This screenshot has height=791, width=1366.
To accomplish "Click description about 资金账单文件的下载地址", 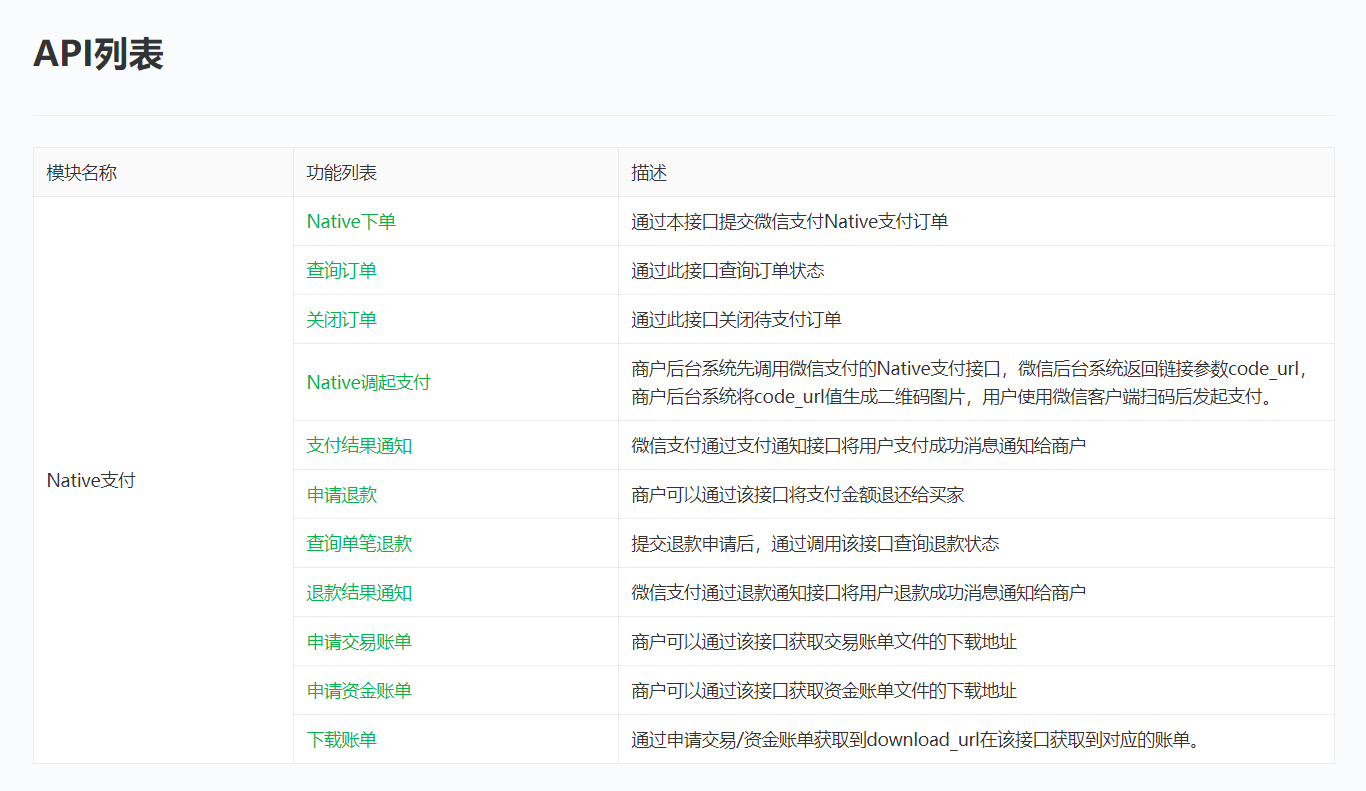I will click(824, 690).
